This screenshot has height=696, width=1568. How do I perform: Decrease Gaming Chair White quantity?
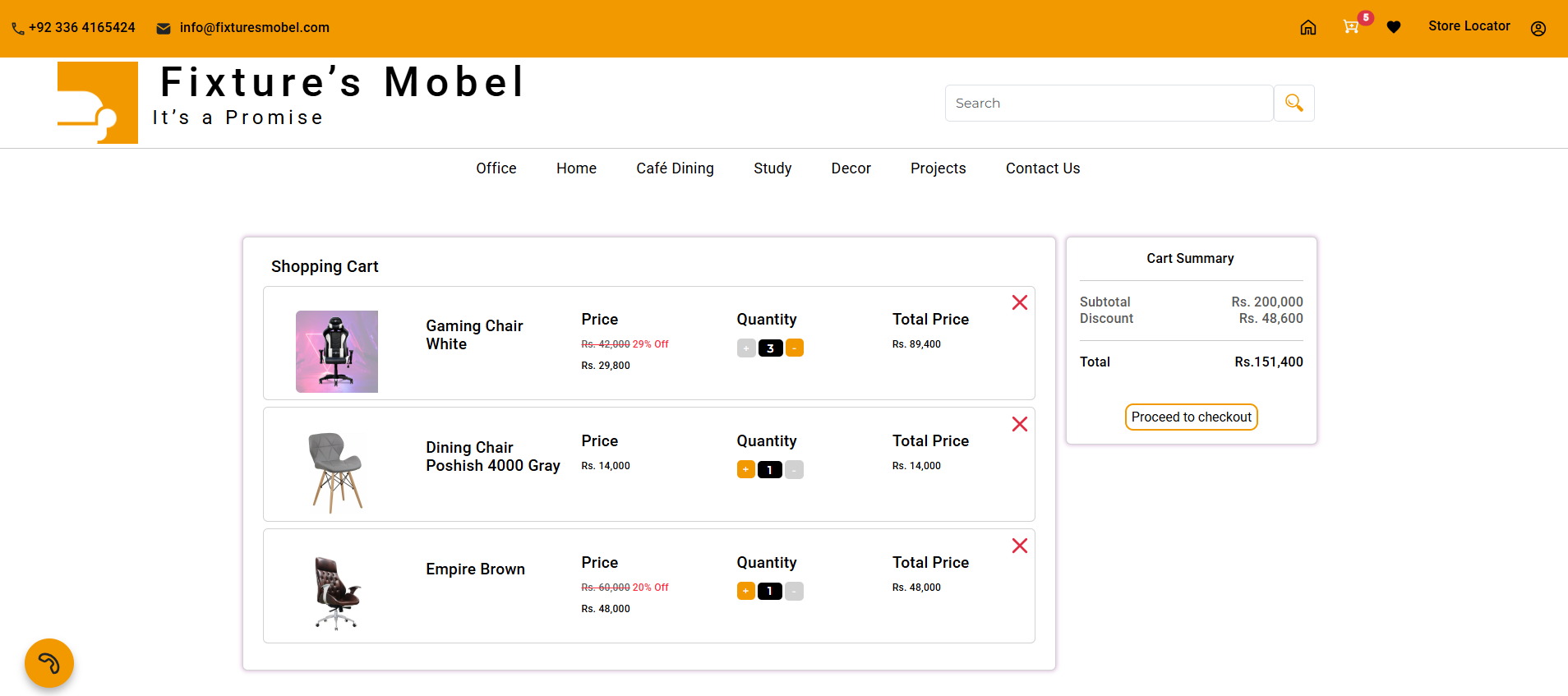(x=795, y=348)
